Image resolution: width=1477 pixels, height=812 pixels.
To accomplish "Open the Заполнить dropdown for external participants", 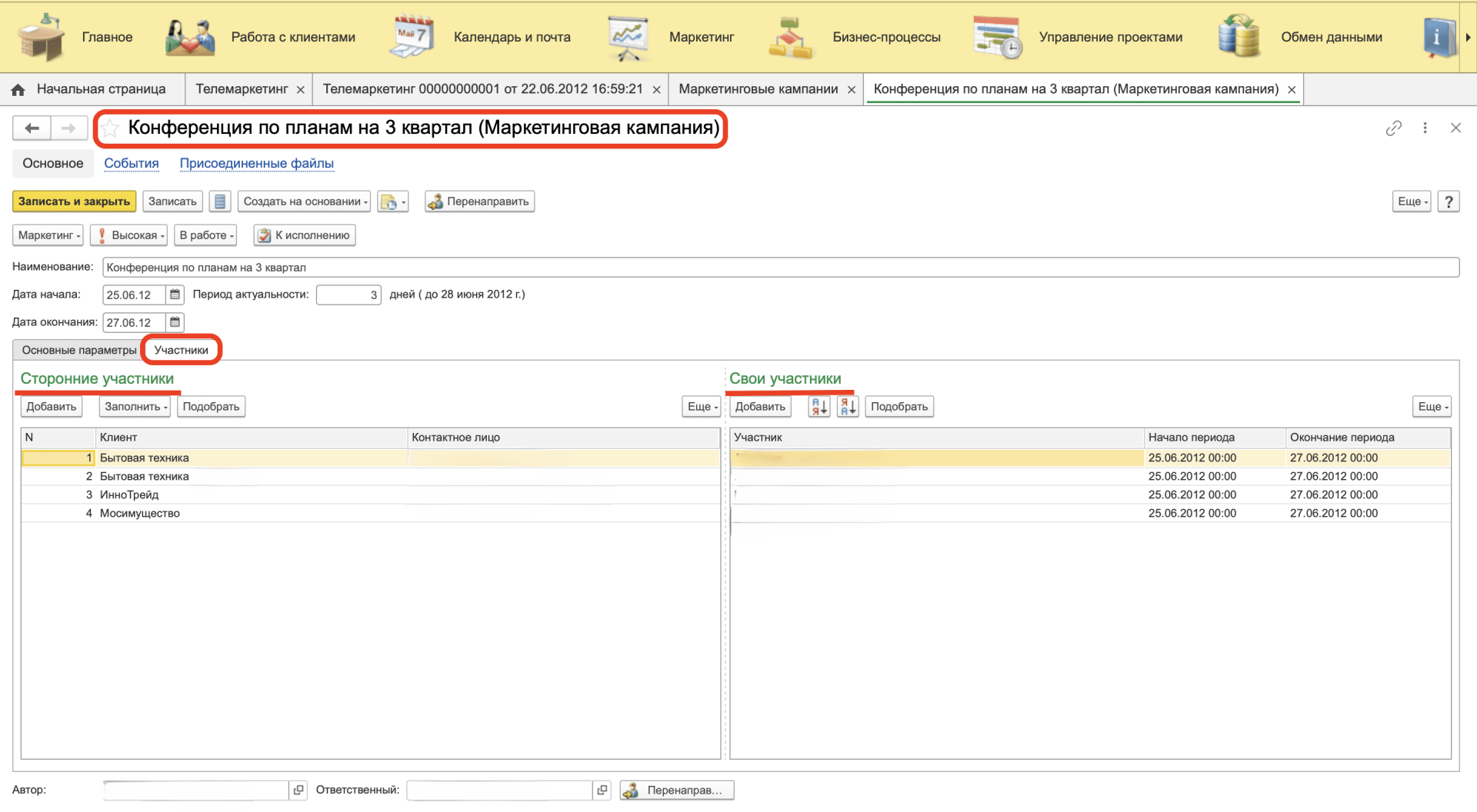I will (x=135, y=407).
